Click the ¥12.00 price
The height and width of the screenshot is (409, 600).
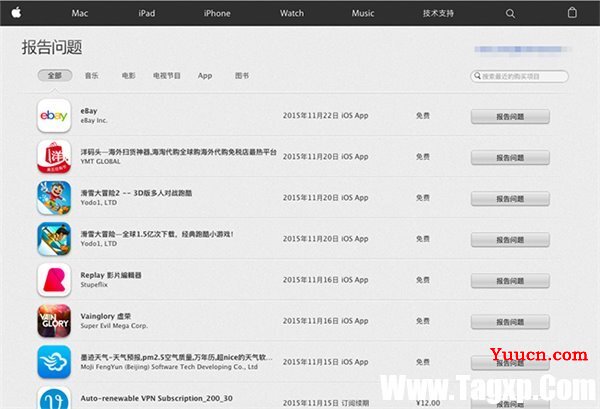coord(428,403)
